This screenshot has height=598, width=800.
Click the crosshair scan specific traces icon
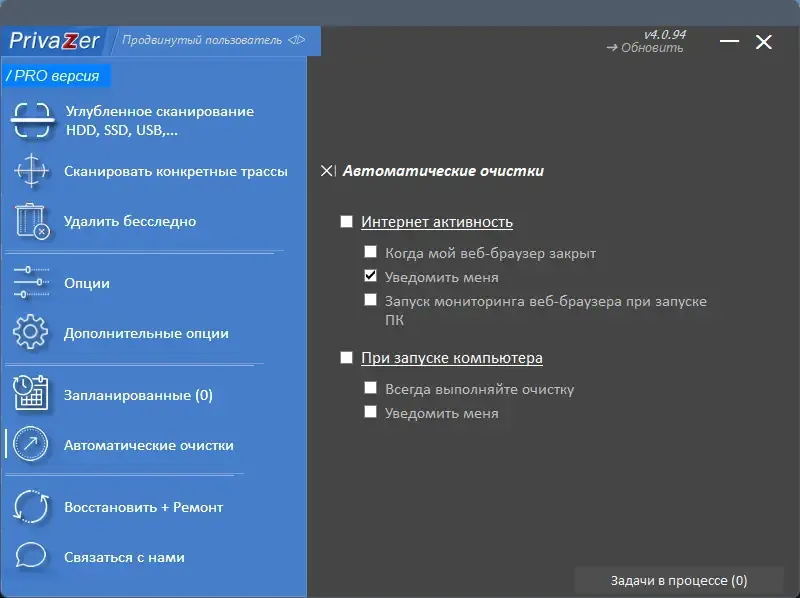32,171
